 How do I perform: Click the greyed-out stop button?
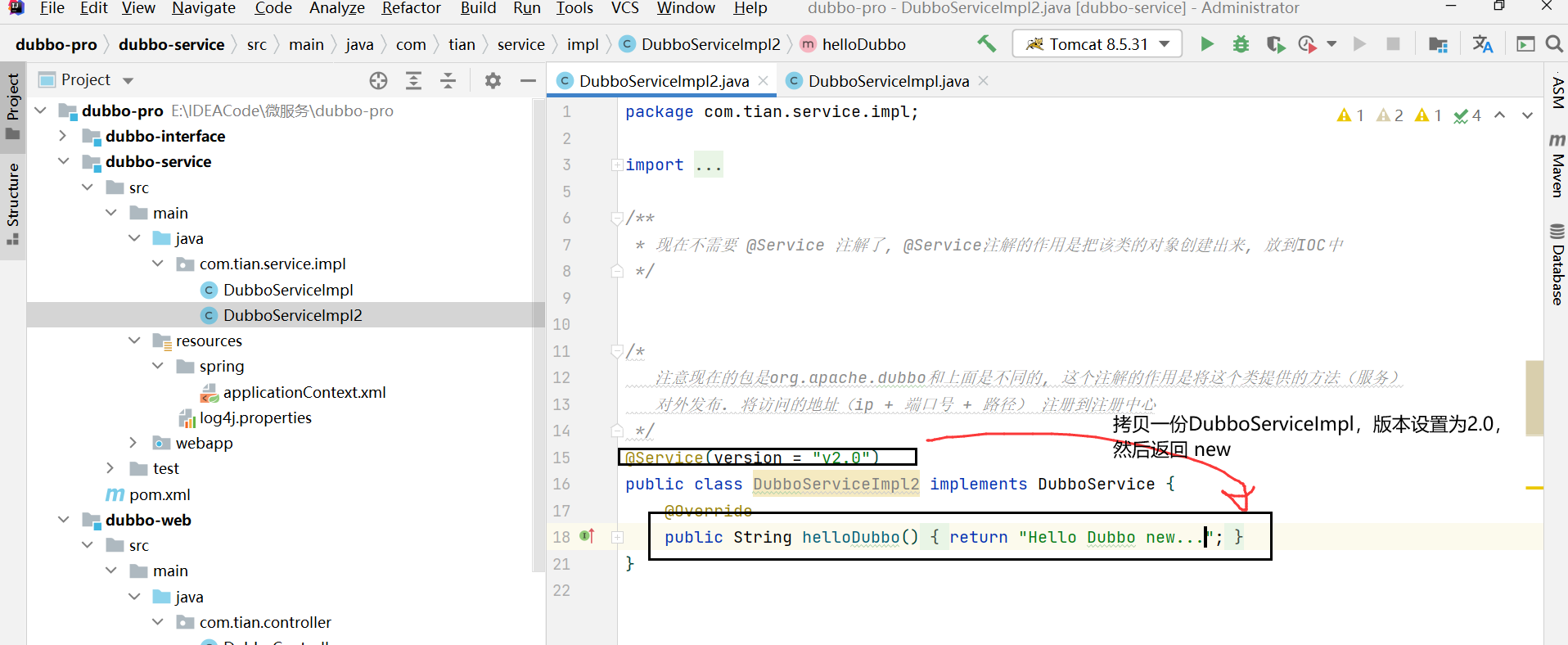[x=1393, y=43]
